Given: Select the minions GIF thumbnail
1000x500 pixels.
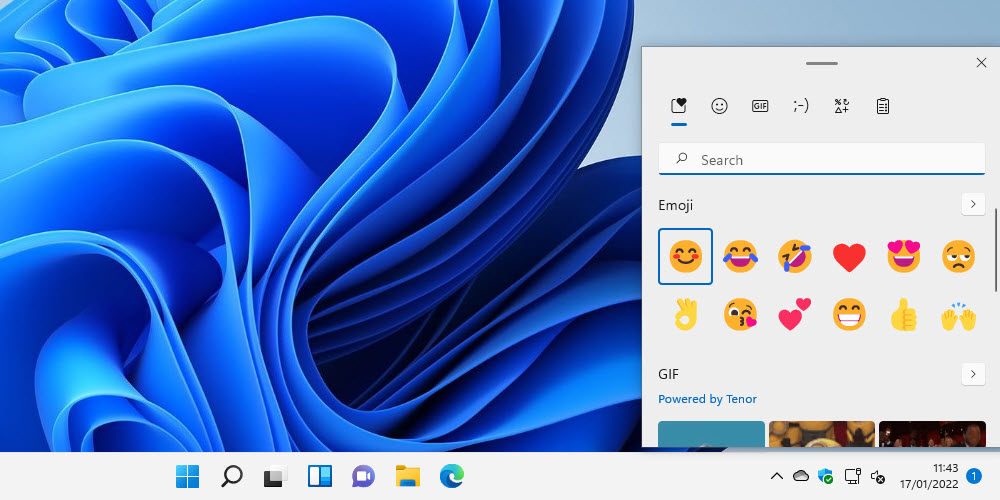Looking at the screenshot, I should (821, 434).
